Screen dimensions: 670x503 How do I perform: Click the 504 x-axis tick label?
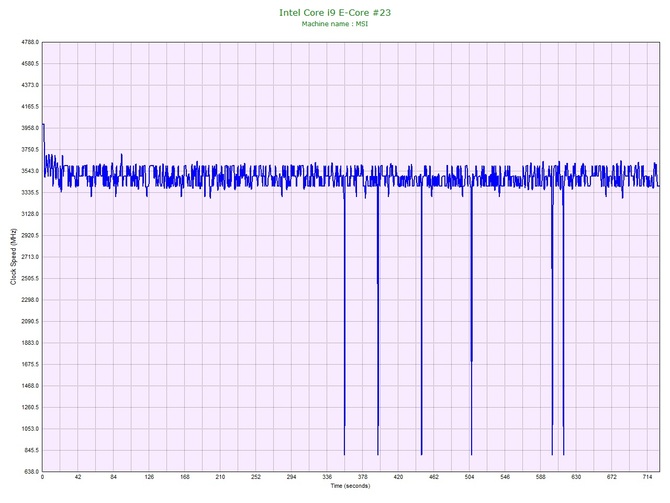pyautogui.click(x=469, y=477)
